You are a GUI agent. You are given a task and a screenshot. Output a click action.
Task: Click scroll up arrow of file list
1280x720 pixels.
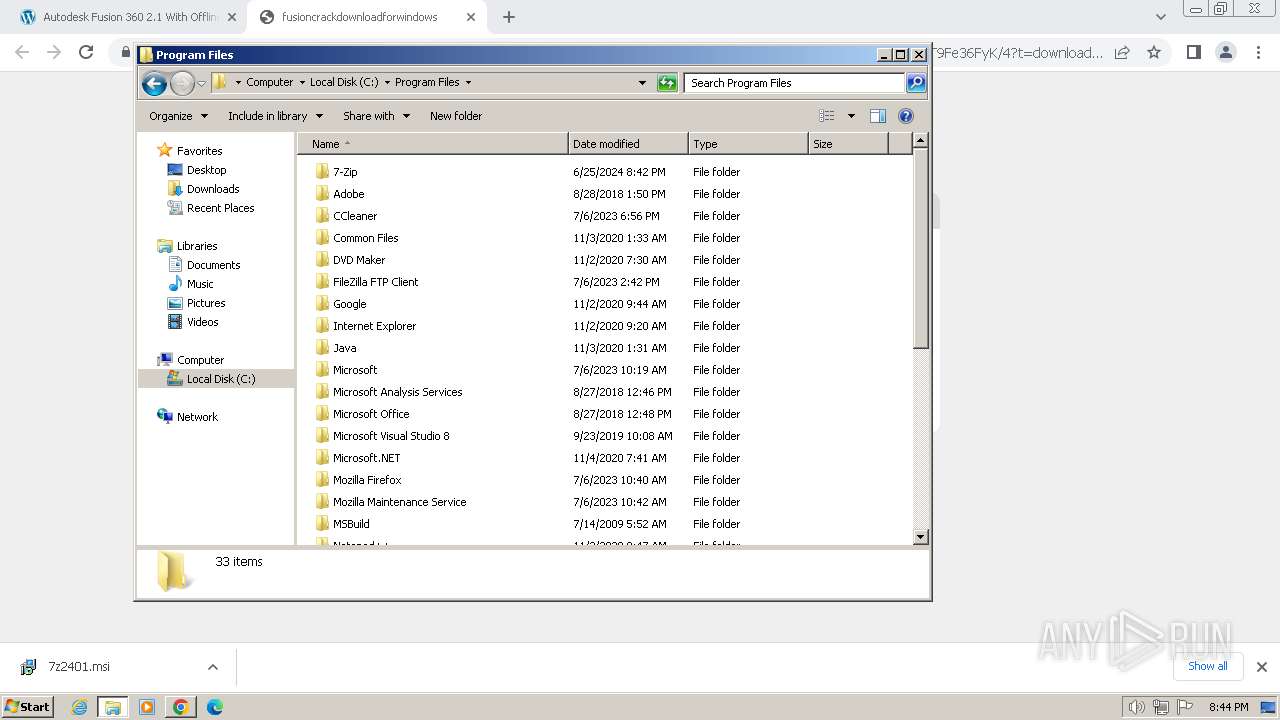[921, 141]
